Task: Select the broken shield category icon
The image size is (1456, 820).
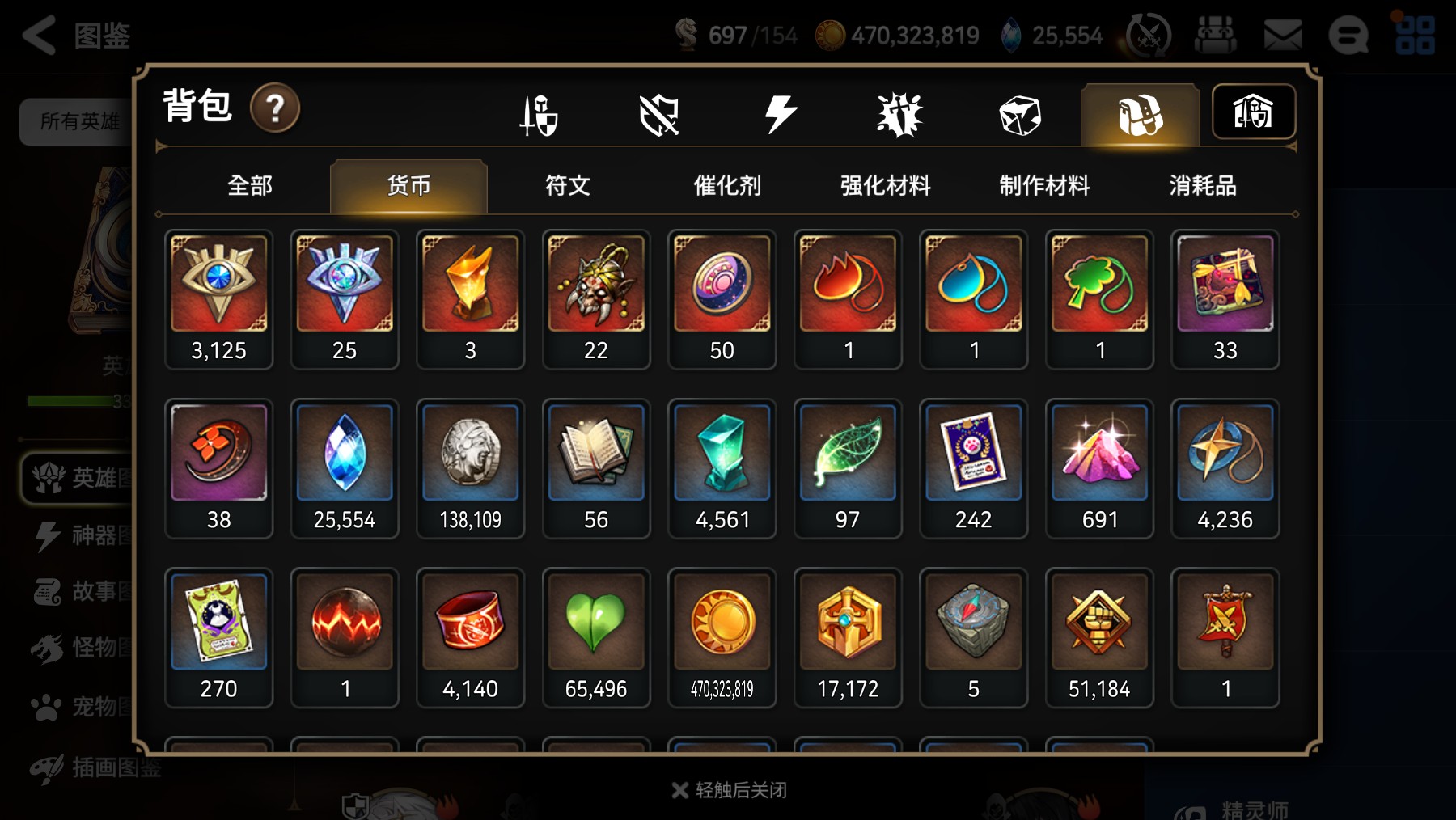Action: [658, 115]
